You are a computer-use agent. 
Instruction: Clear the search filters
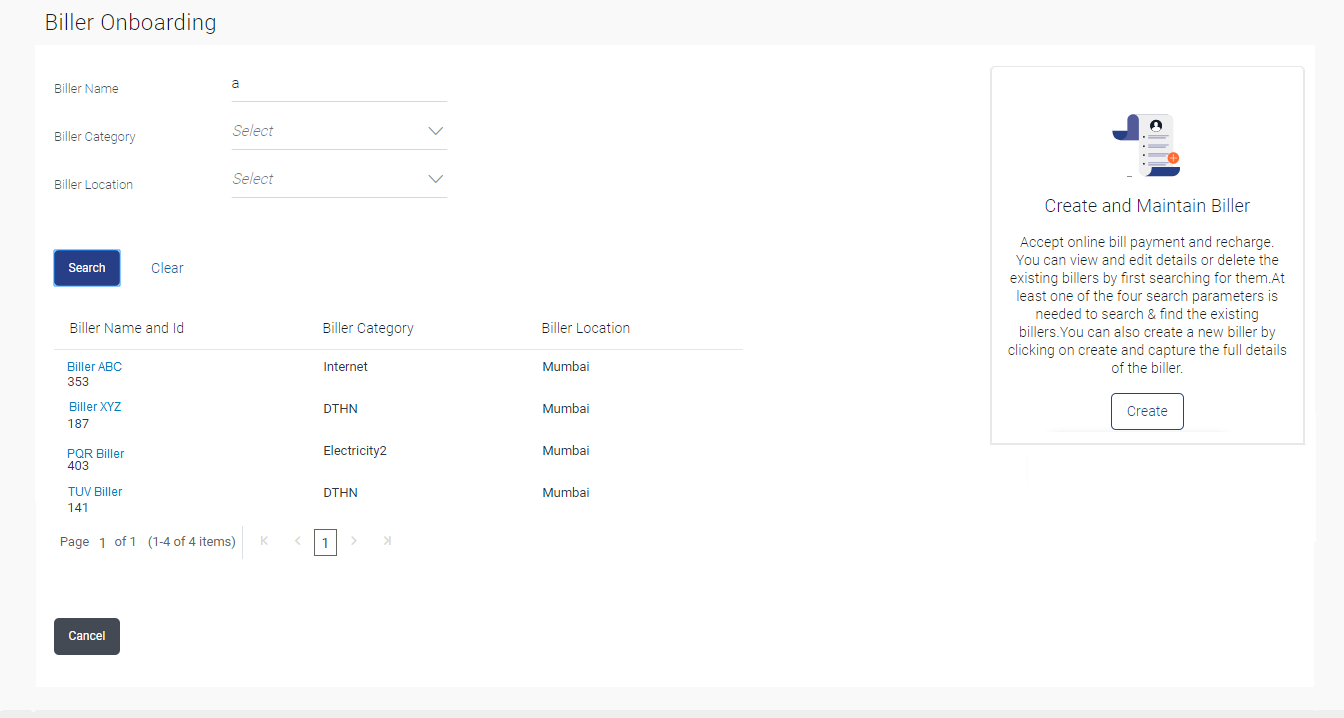(x=167, y=268)
